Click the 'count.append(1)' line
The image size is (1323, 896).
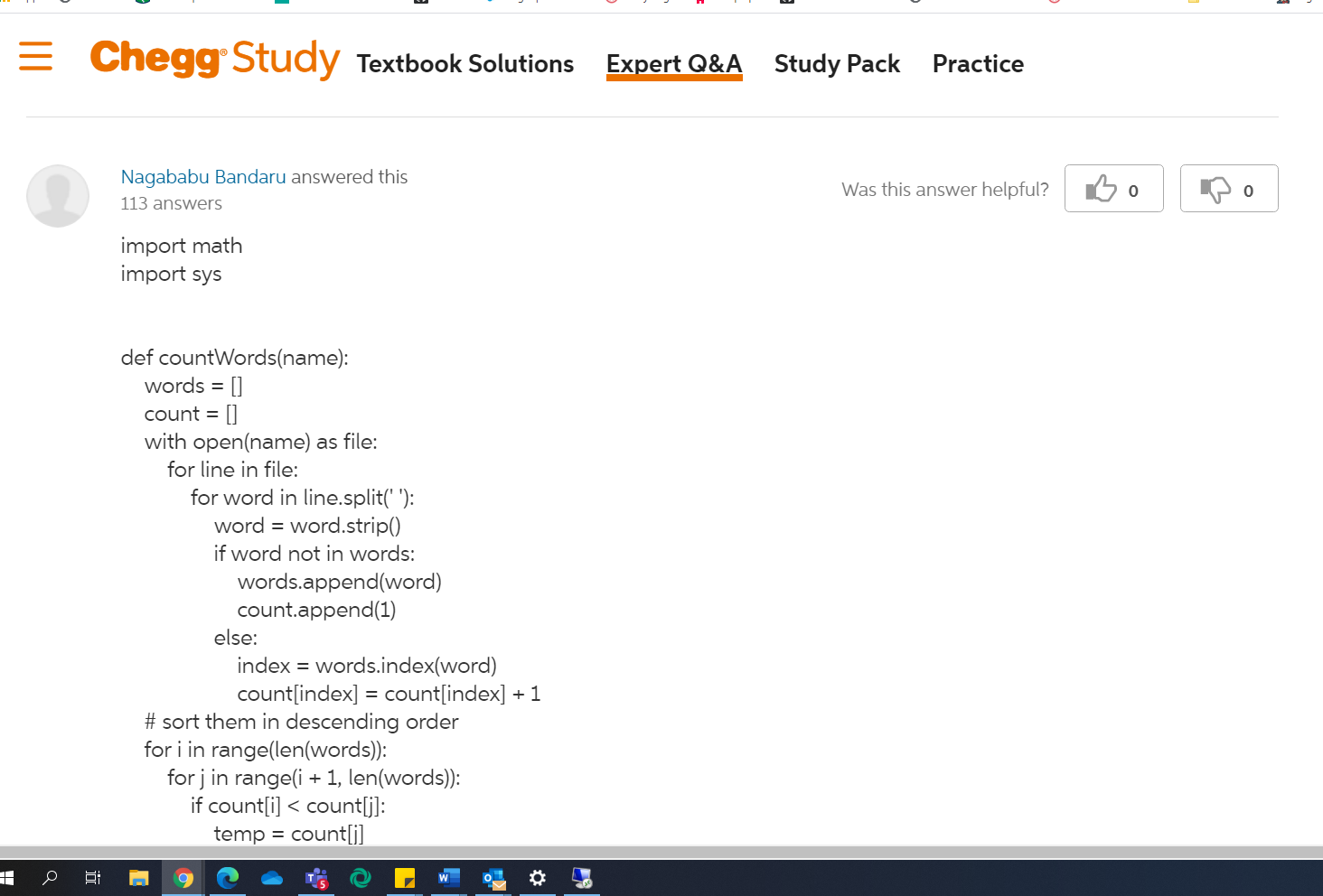[316, 610]
